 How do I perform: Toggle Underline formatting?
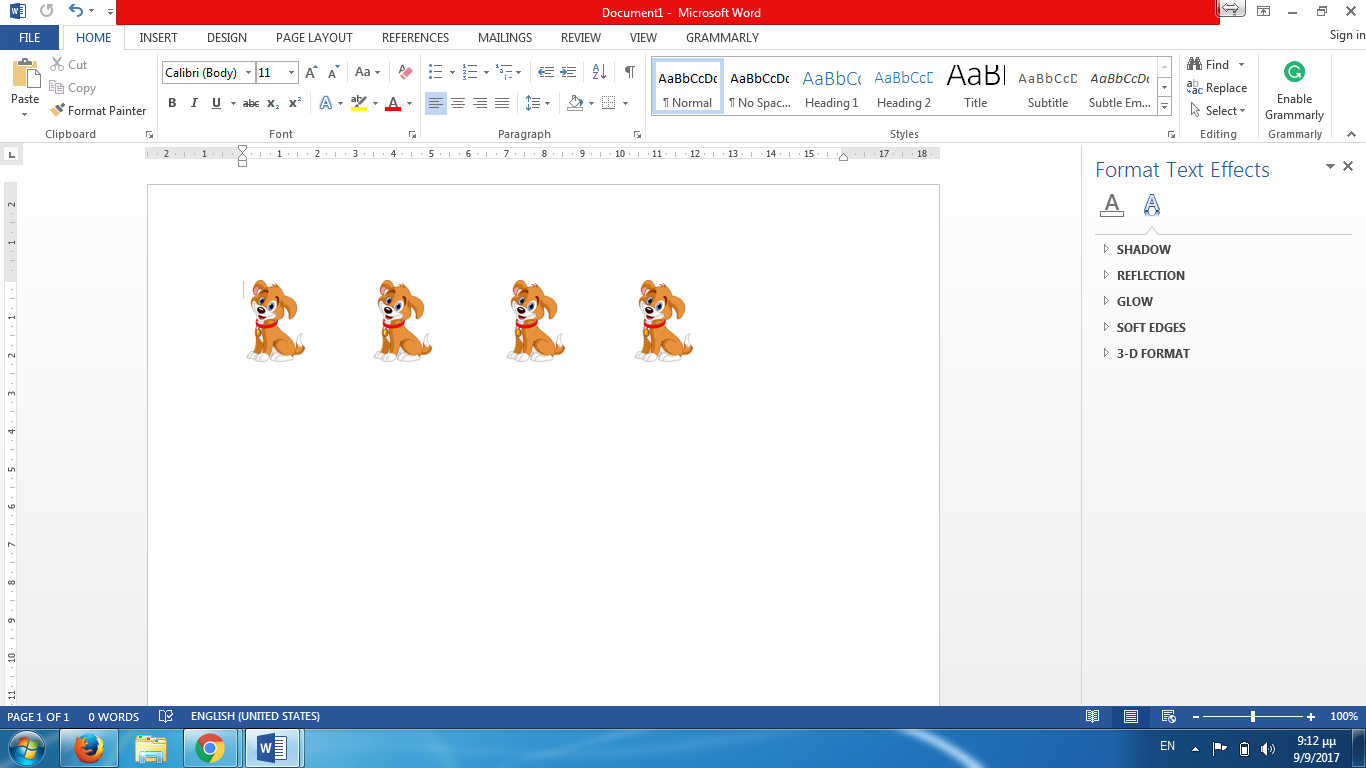[x=216, y=103]
